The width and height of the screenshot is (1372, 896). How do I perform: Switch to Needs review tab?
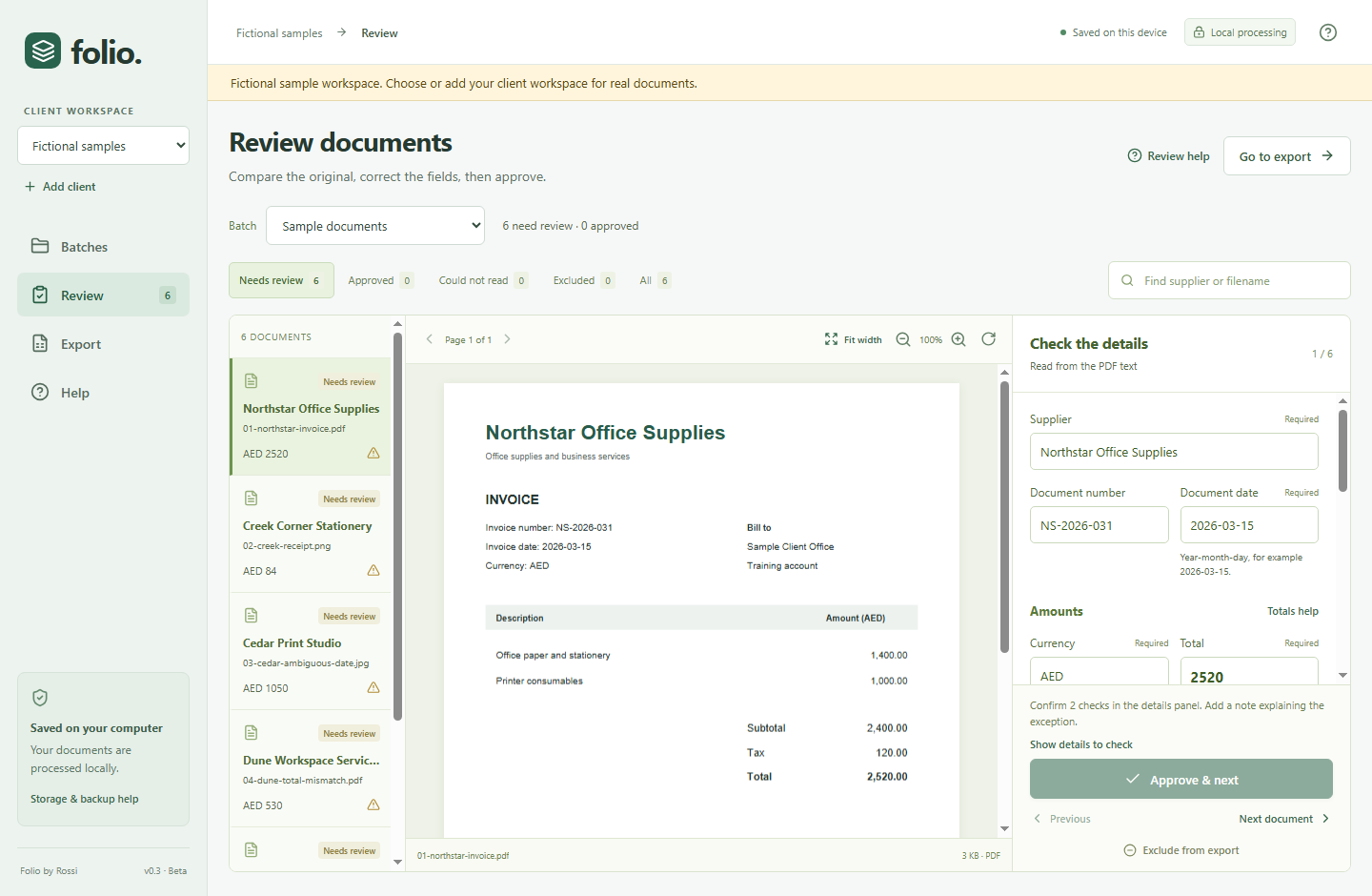click(x=281, y=280)
